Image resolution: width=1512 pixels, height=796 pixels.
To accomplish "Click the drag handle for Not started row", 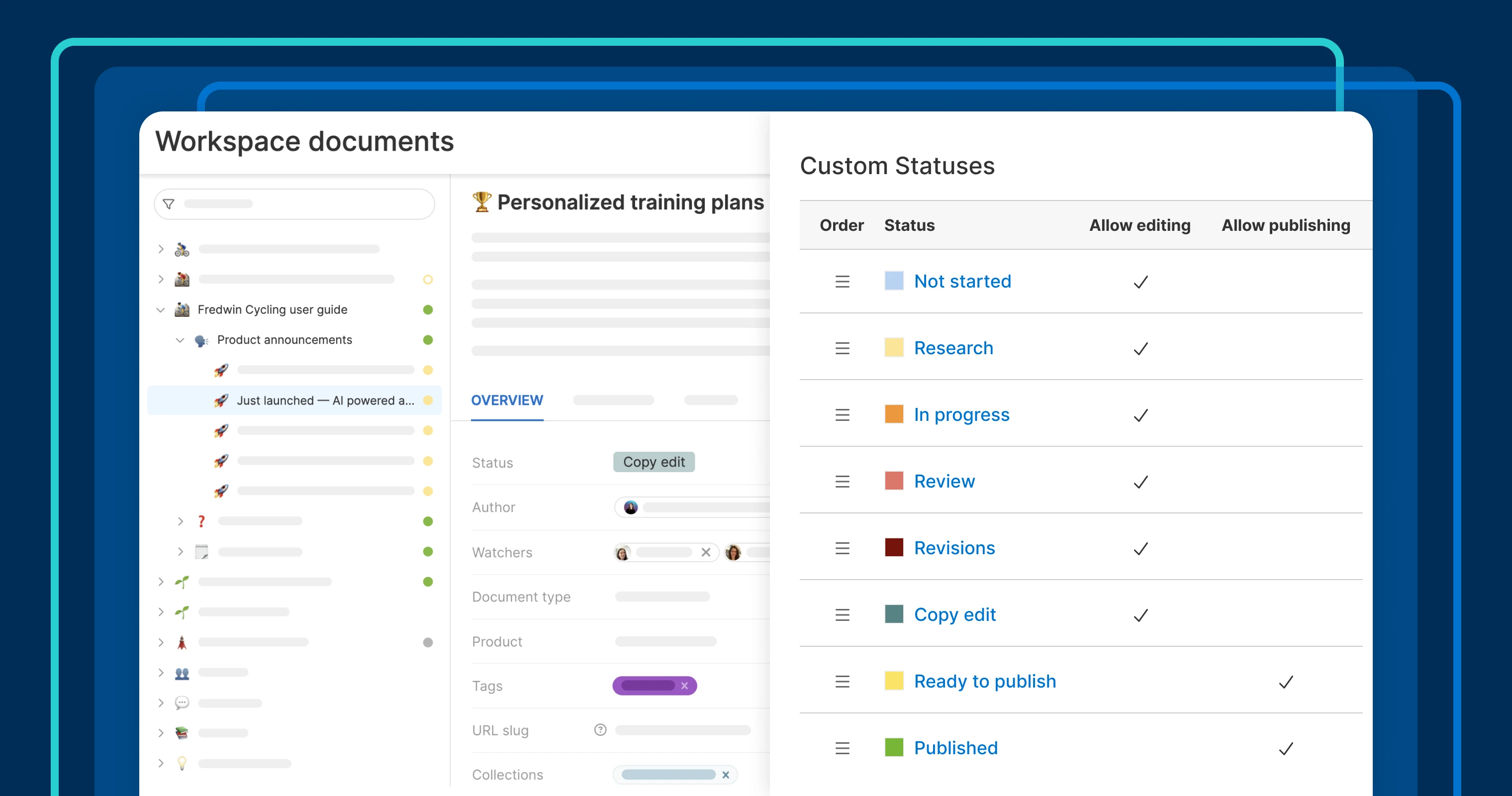I will pyautogui.click(x=842, y=282).
